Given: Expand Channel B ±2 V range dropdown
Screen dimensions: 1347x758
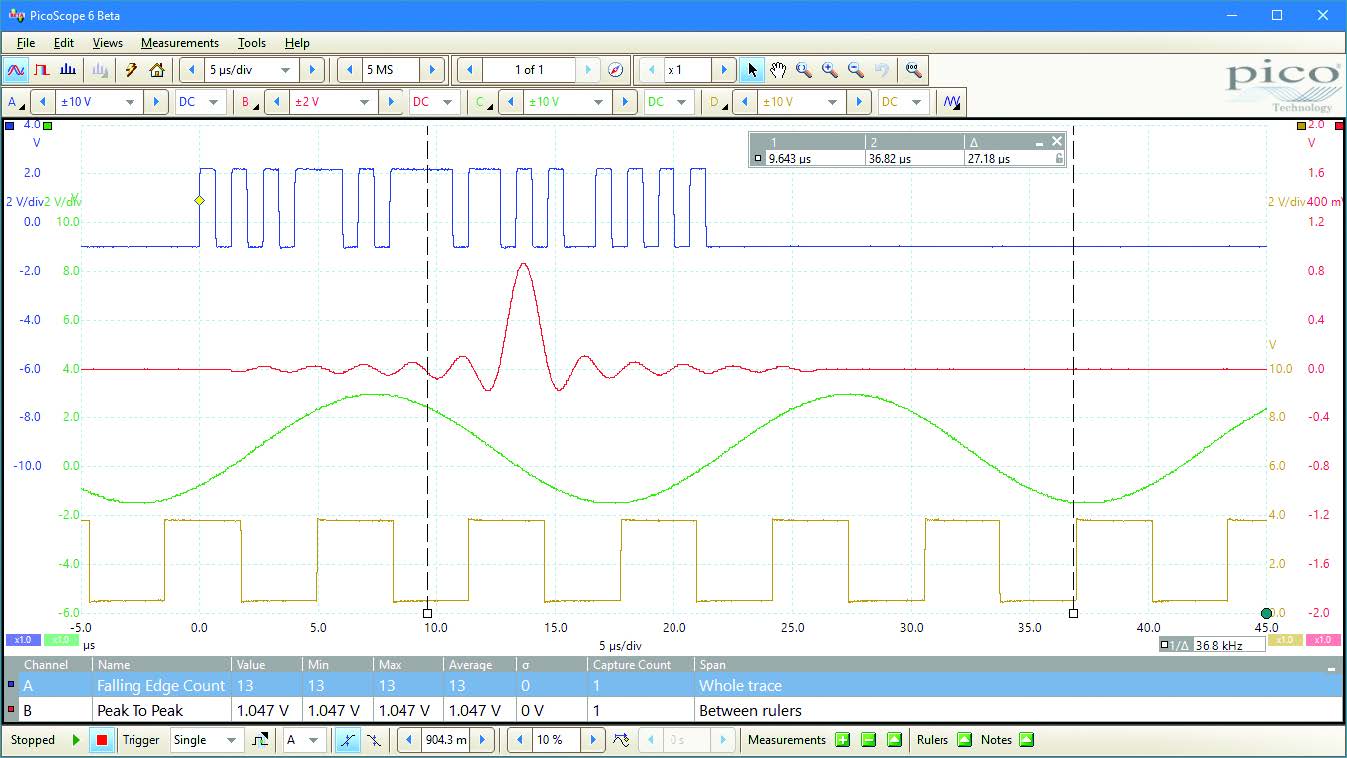Looking at the screenshot, I should click(363, 102).
